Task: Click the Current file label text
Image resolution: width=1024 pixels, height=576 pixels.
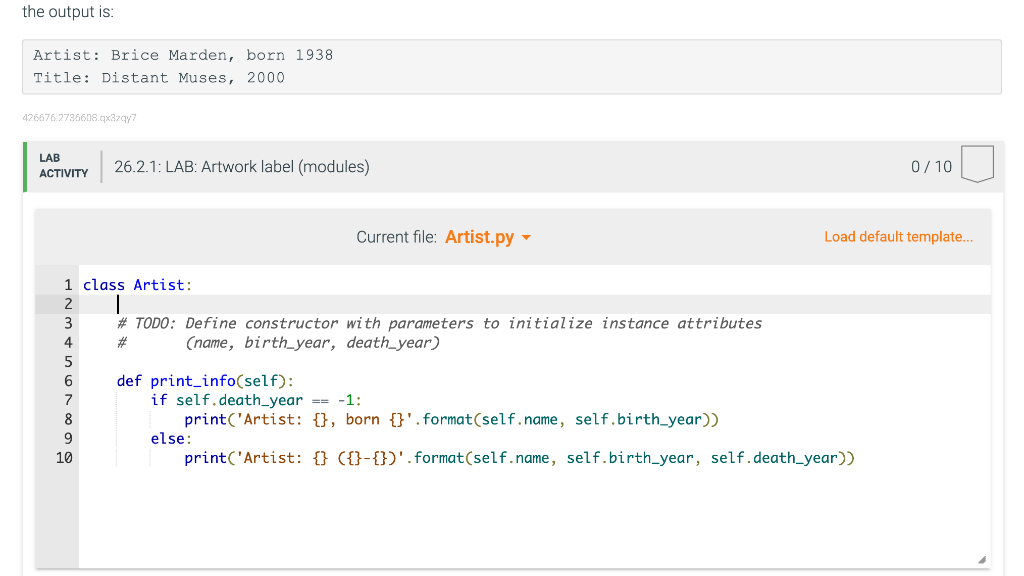Action: click(395, 237)
